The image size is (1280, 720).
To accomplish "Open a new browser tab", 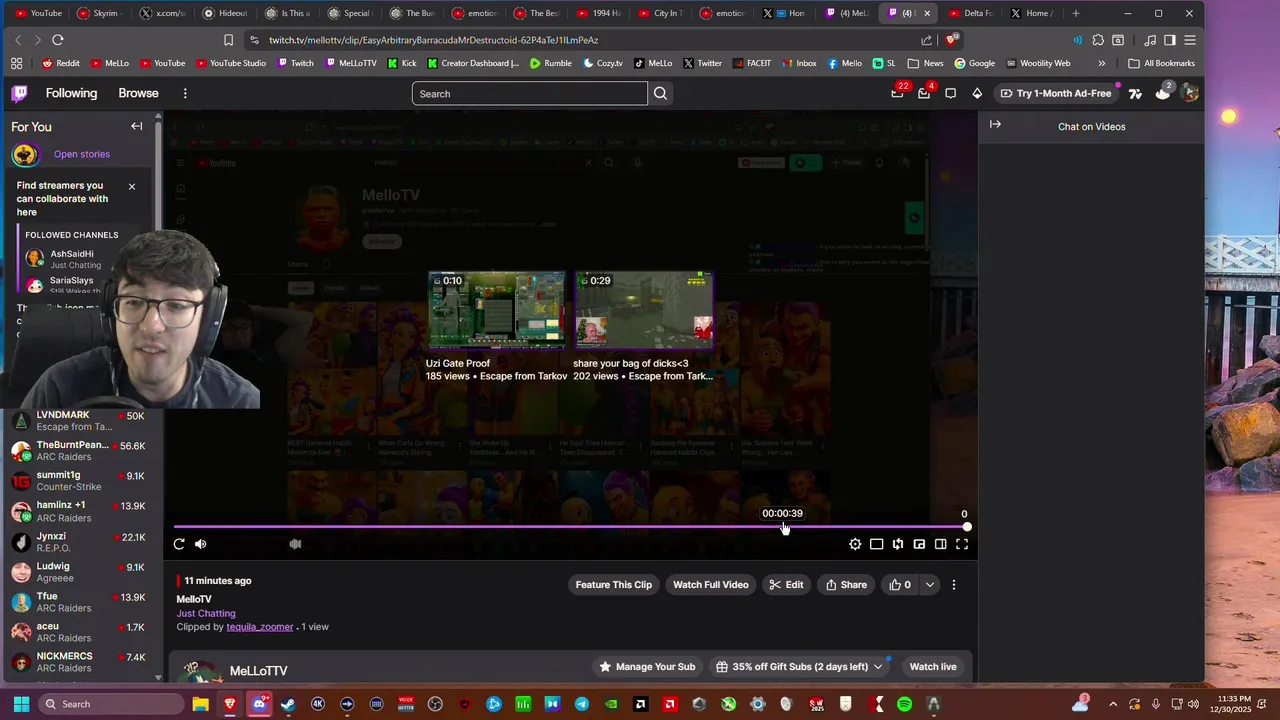I will pos(1076,13).
